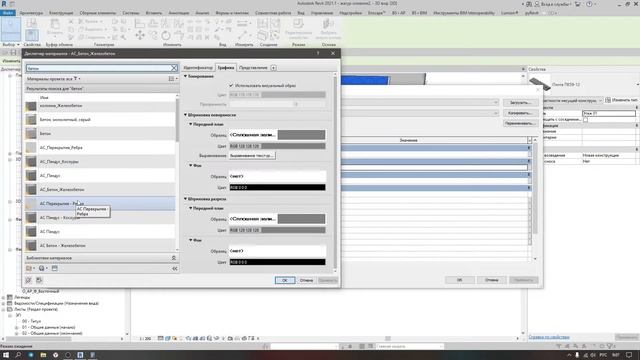Click surface background color swatch RGB 0 0 0
The width and height of the screenshot is (640, 360).
pyautogui.click(x=277, y=187)
